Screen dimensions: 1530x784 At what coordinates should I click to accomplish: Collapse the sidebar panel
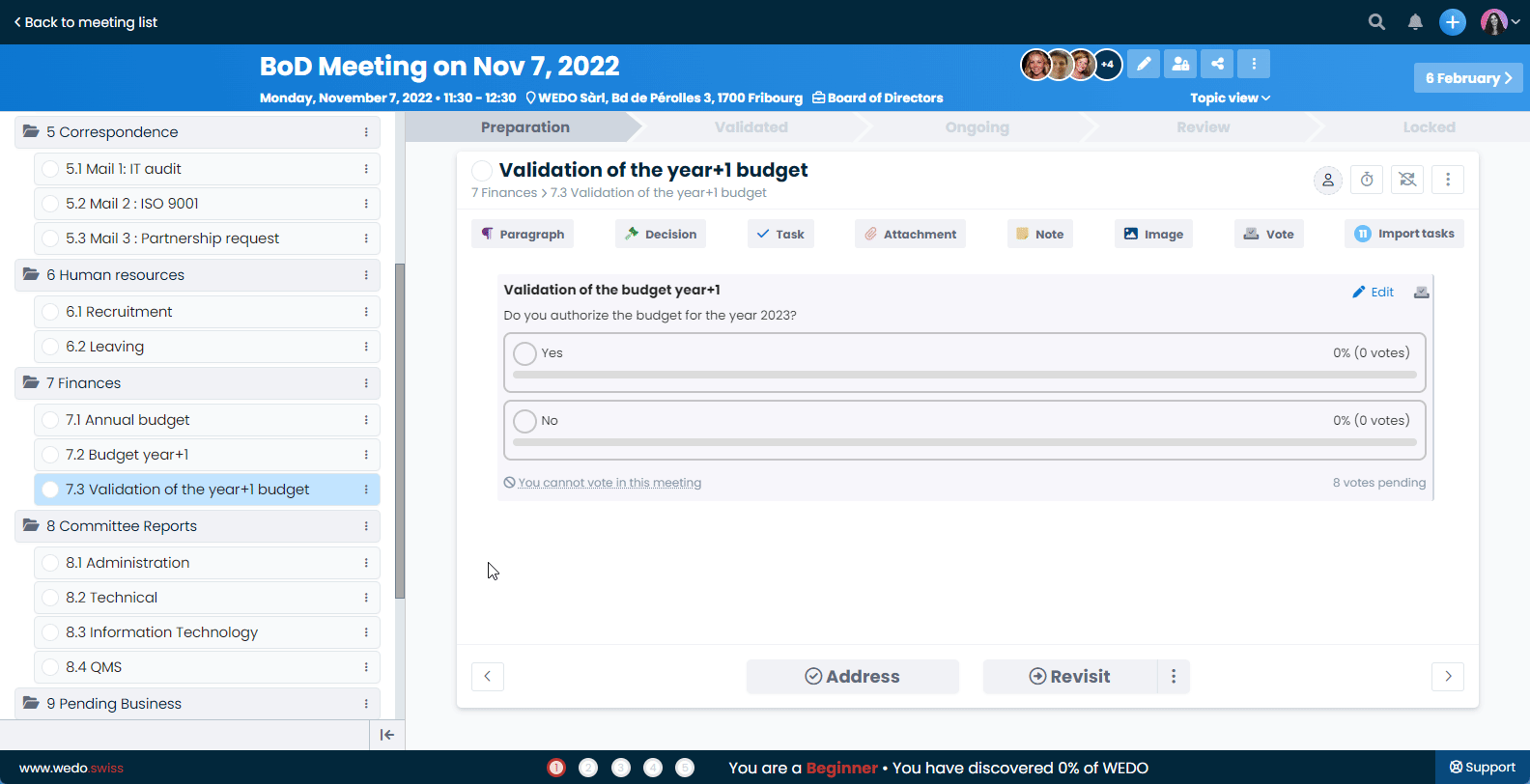(387, 735)
